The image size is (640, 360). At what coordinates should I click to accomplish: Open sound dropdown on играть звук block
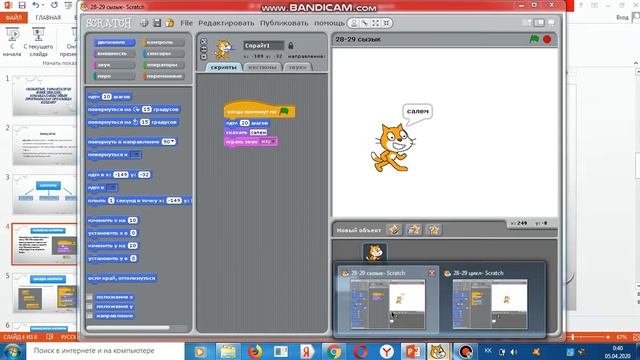(268, 142)
